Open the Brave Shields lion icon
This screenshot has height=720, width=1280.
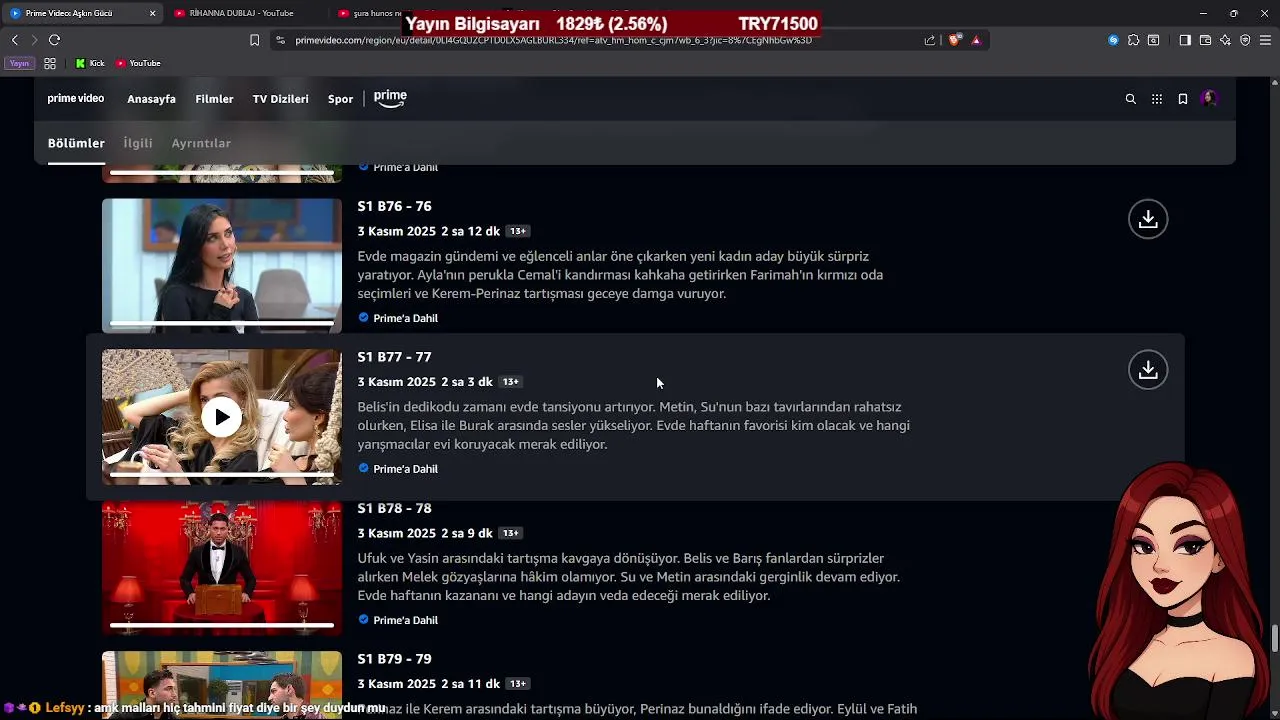point(954,40)
